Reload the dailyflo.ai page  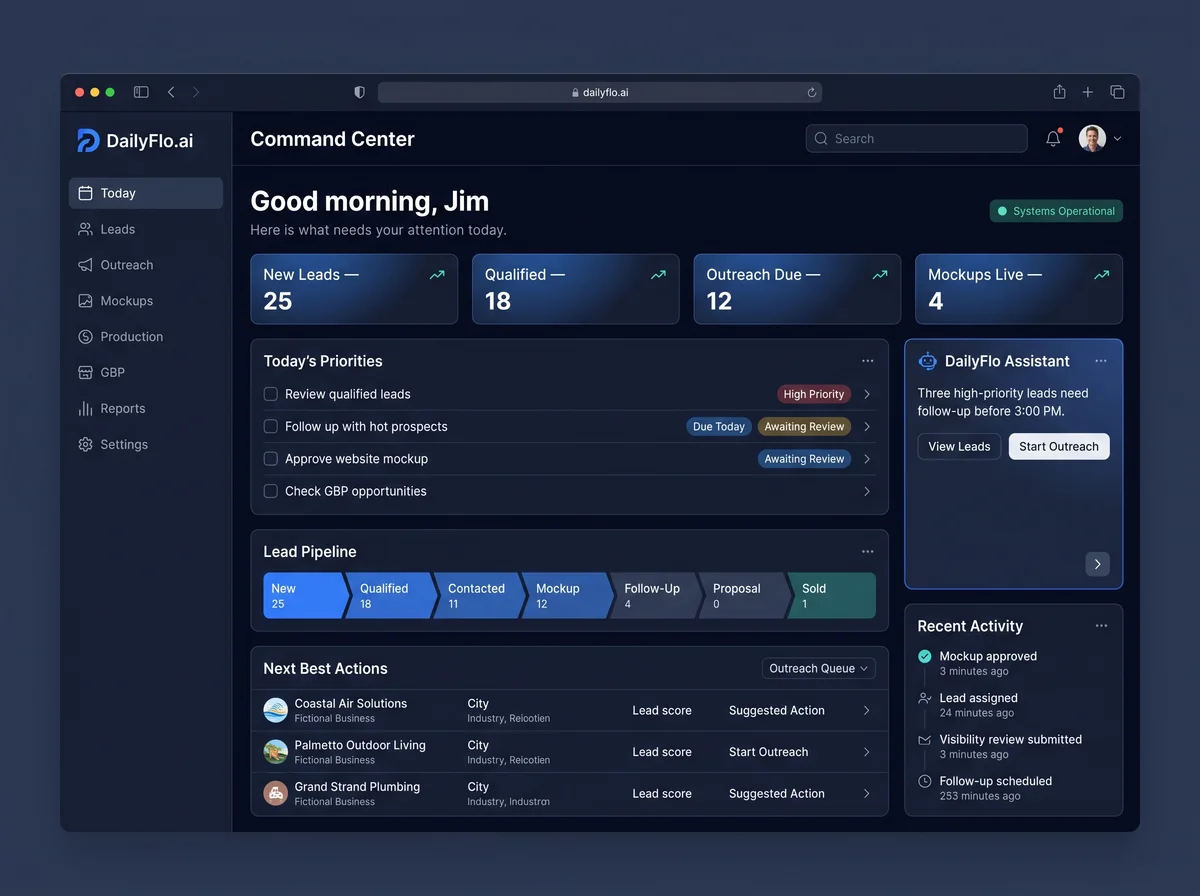pos(812,92)
